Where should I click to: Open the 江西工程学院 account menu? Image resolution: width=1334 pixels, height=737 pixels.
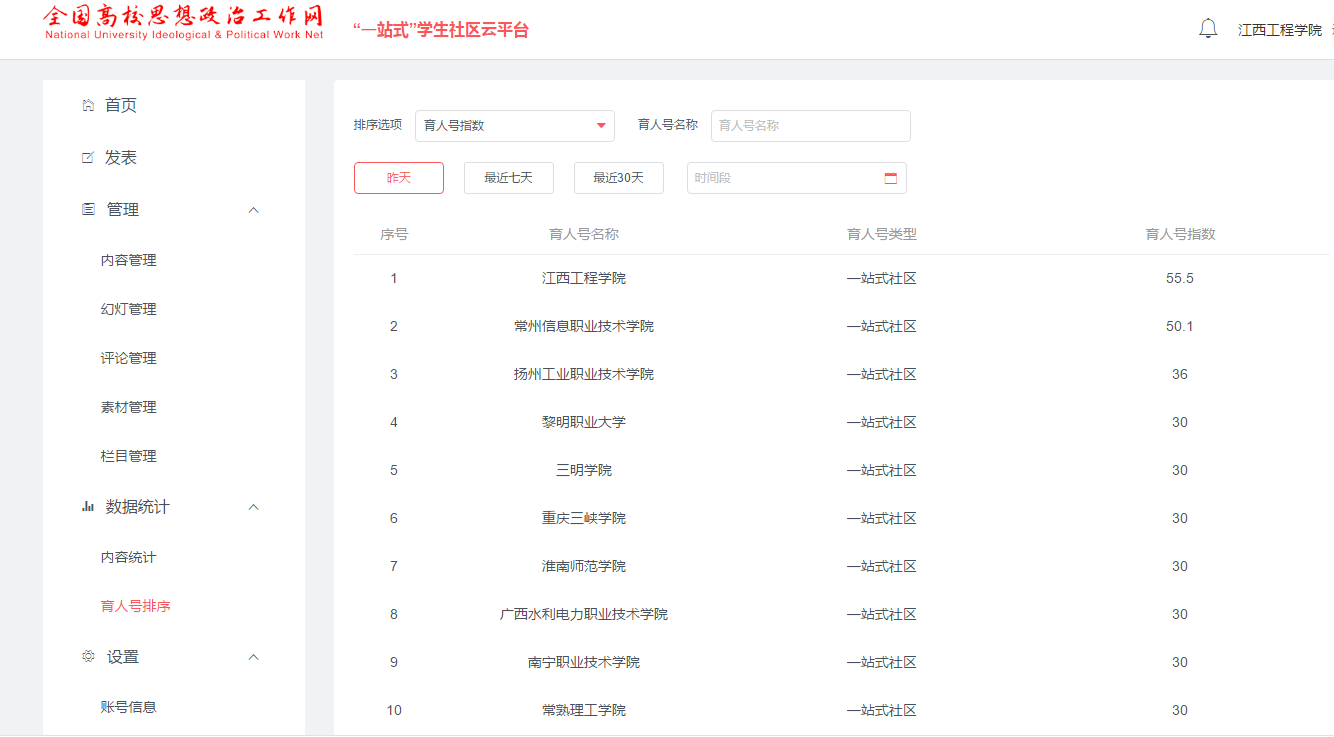[1280, 30]
